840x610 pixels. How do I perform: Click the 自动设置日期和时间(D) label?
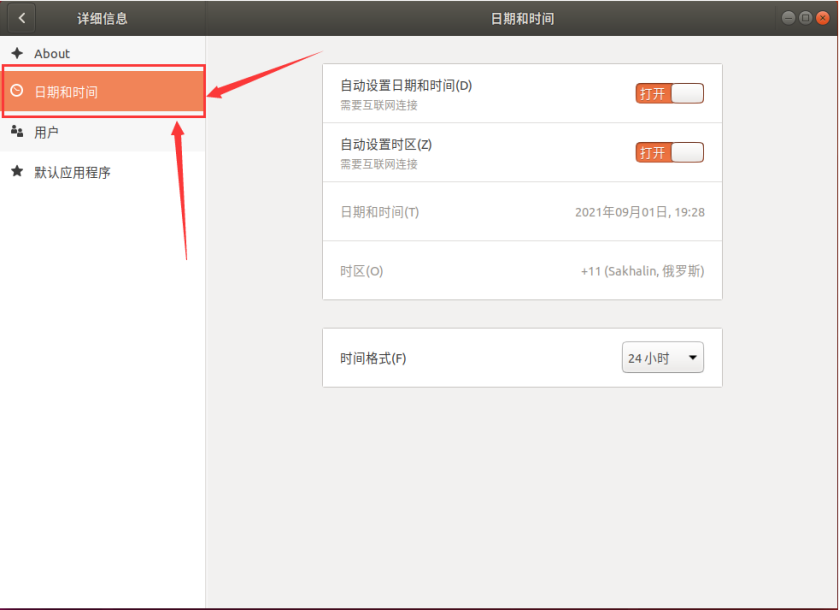406,86
